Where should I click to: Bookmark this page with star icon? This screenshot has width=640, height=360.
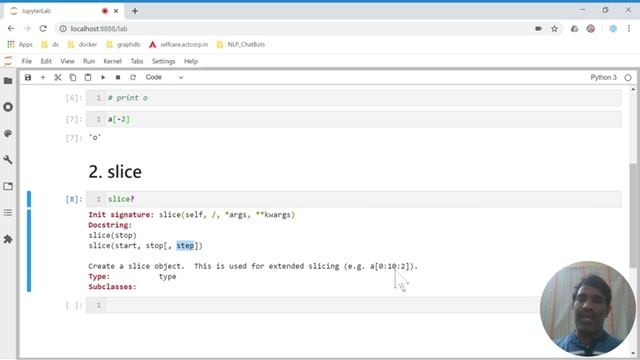pyautogui.click(x=554, y=29)
